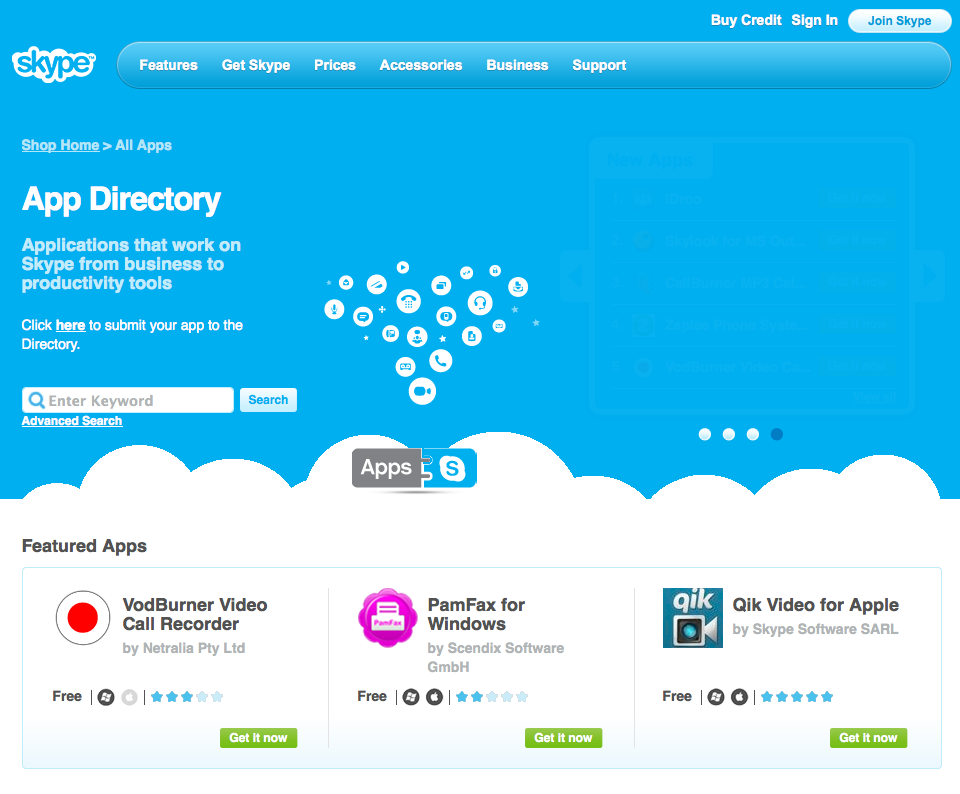The height and width of the screenshot is (794, 960).
Task: Click the 'Free' price label under VodBurner
Action: [67, 696]
